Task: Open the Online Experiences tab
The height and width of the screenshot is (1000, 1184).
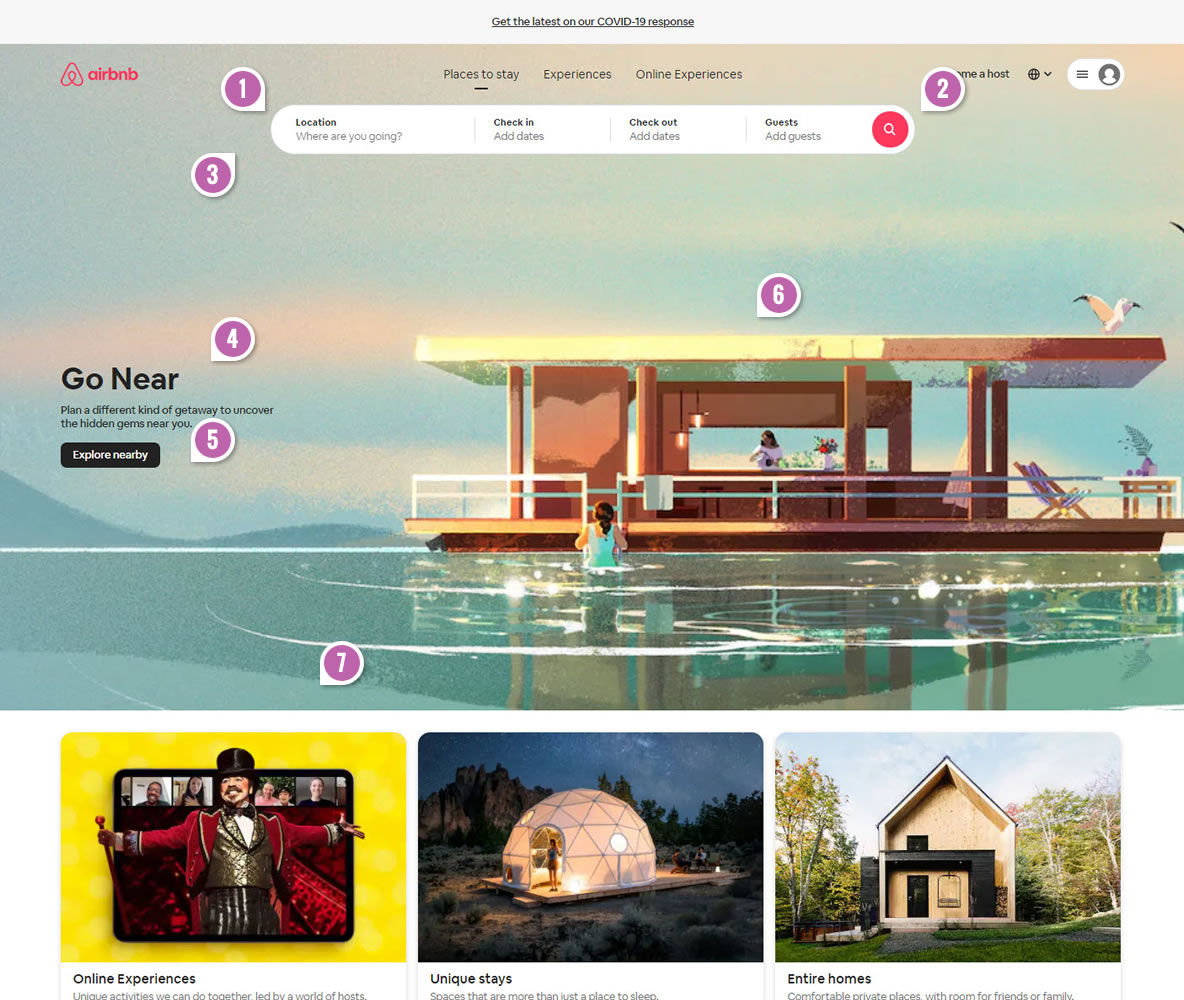Action: click(x=689, y=74)
